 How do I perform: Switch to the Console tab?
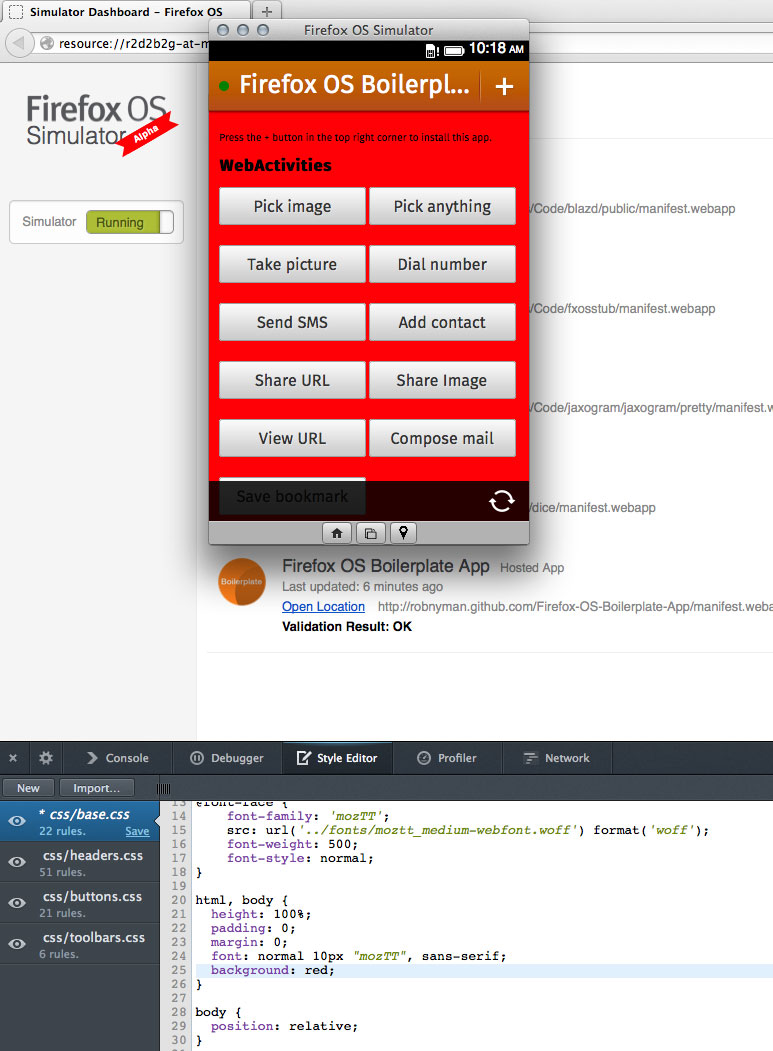point(117,758)
